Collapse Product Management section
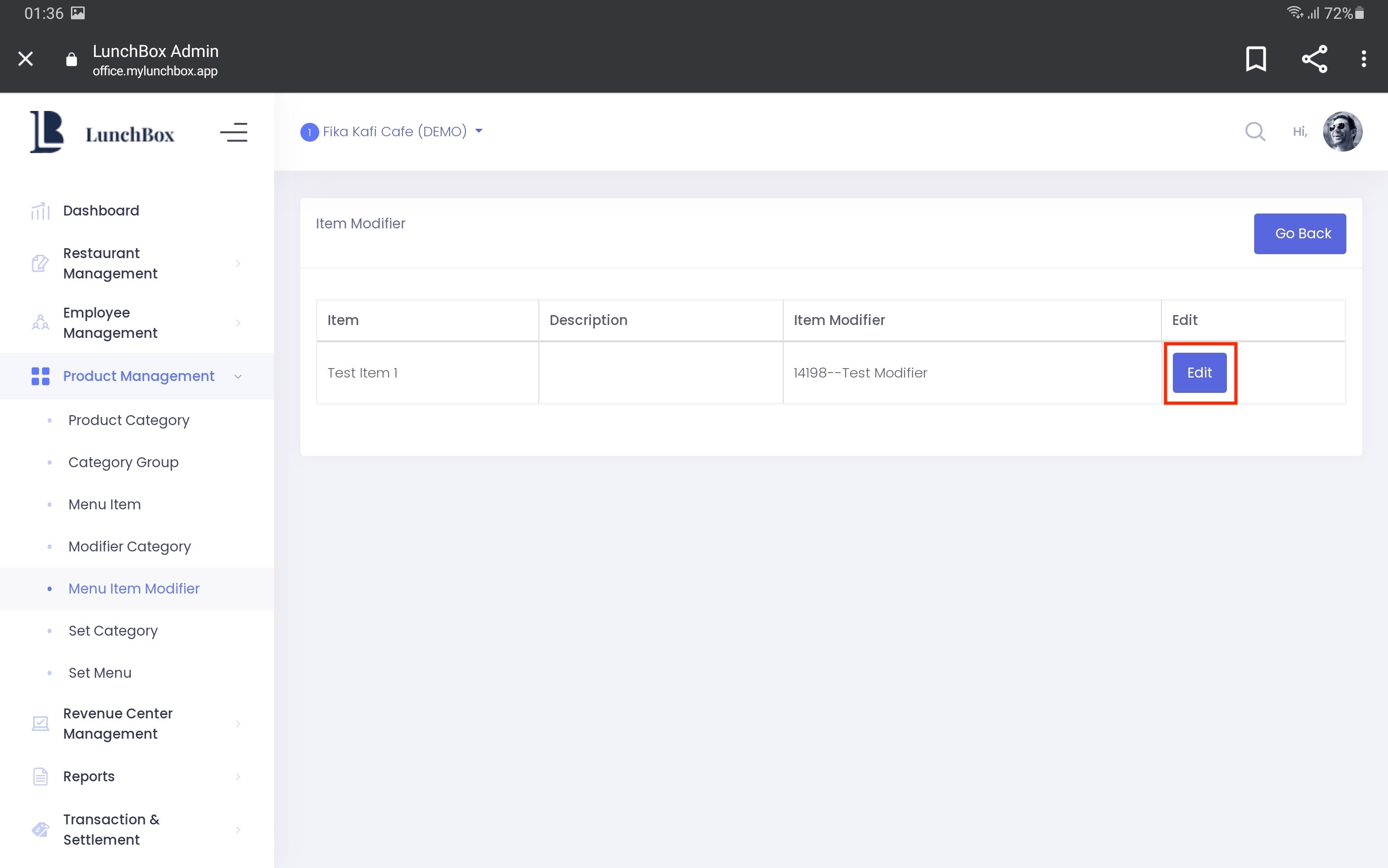1388x868 pixels. point(238,377)
